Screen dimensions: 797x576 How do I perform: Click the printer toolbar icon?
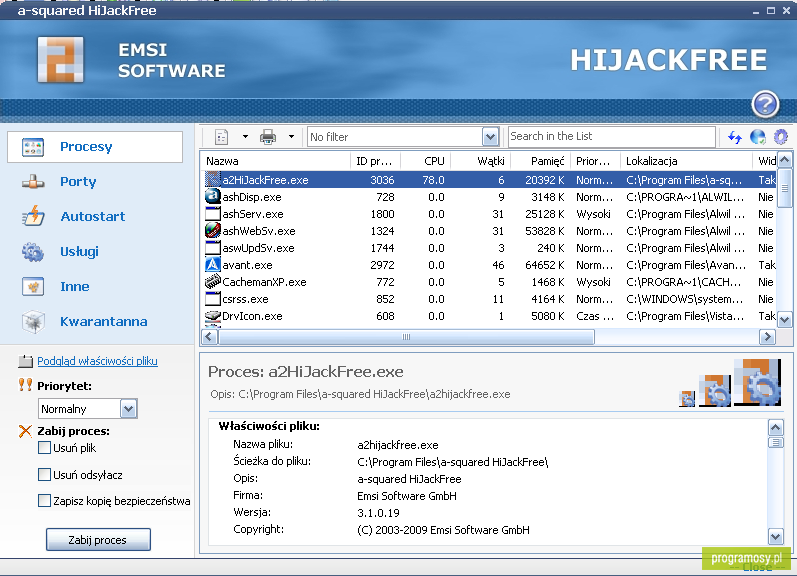click(268, 137)
